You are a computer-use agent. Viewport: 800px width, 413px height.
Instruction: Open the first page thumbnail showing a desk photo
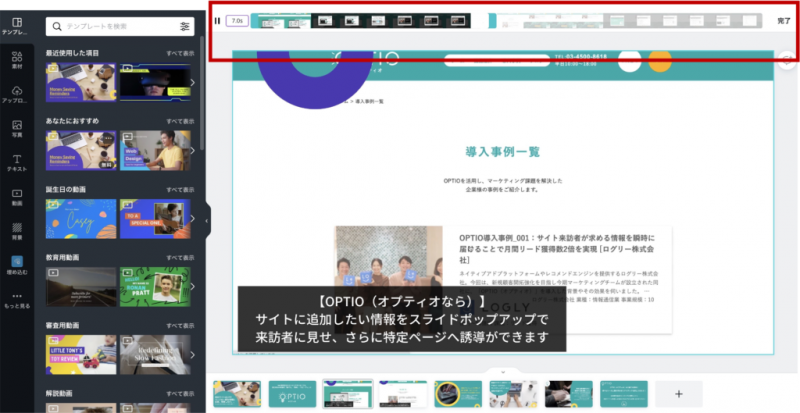coord(237,394)
